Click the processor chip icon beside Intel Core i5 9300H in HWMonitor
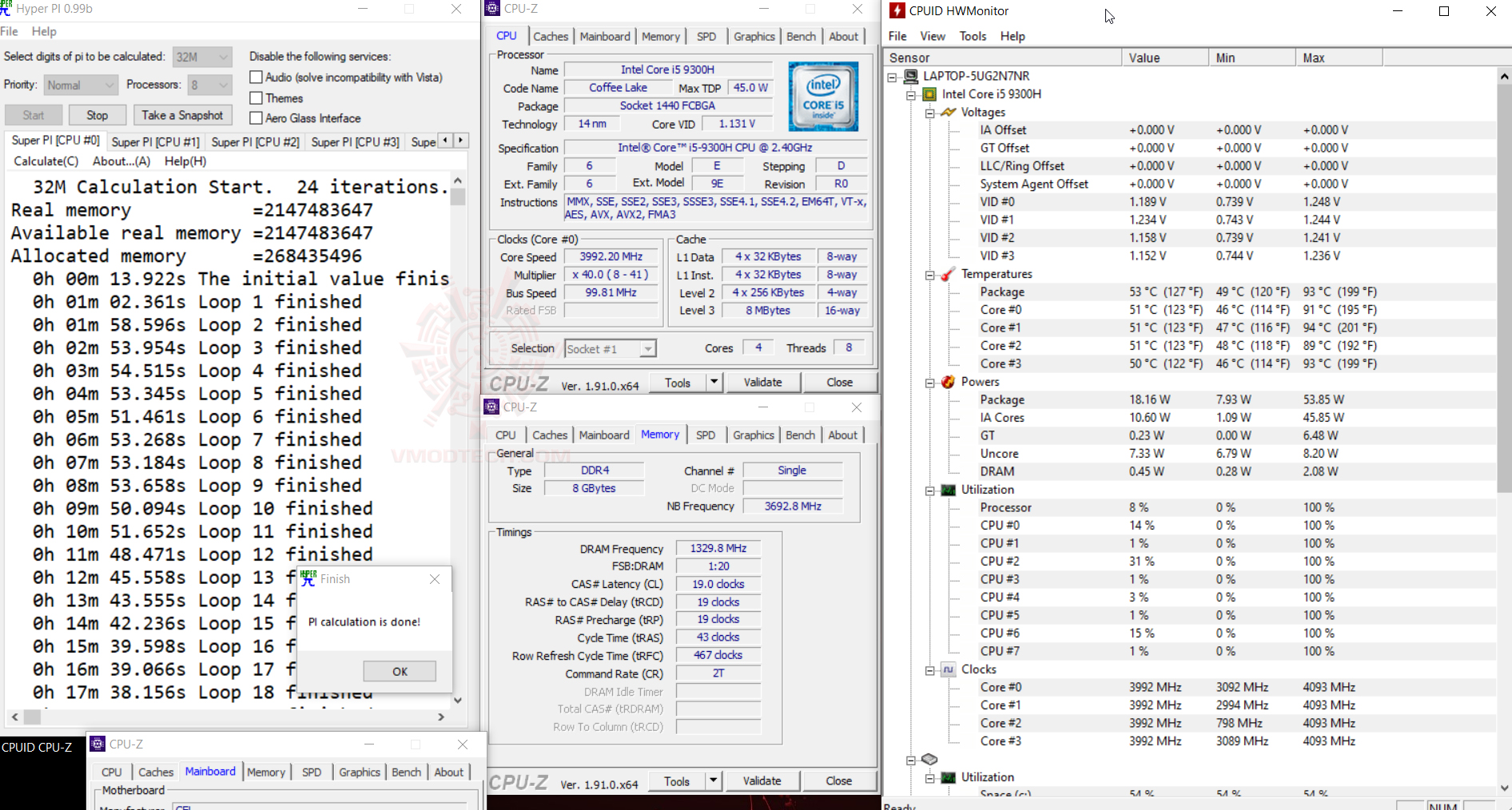Image resolution: width=1512 pixels, height=810 pixels. (x=929, y=94)
